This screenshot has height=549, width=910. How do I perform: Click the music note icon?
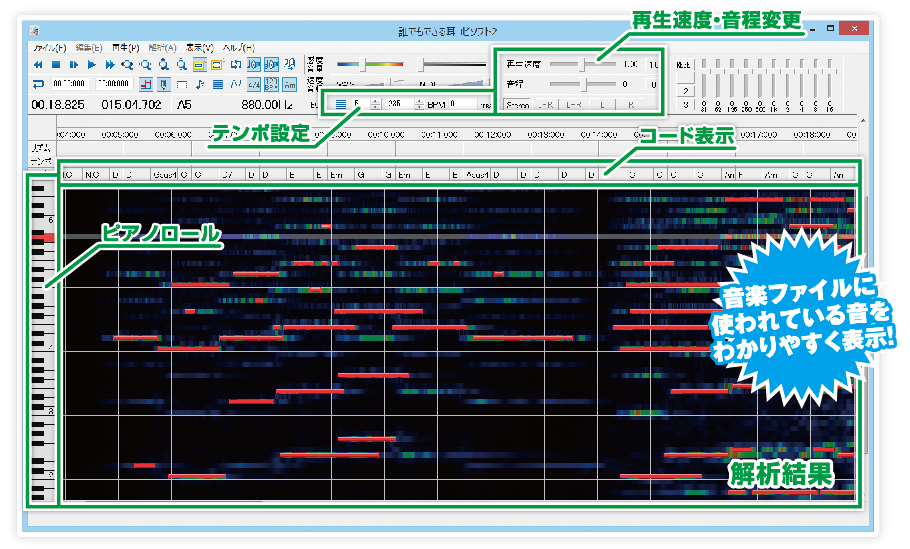(x=200, y=84)
